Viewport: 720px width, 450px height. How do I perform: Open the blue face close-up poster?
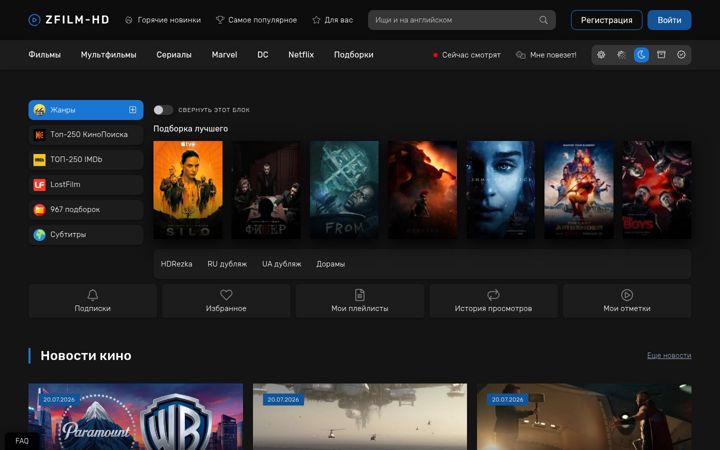click(x=501, y=190)
